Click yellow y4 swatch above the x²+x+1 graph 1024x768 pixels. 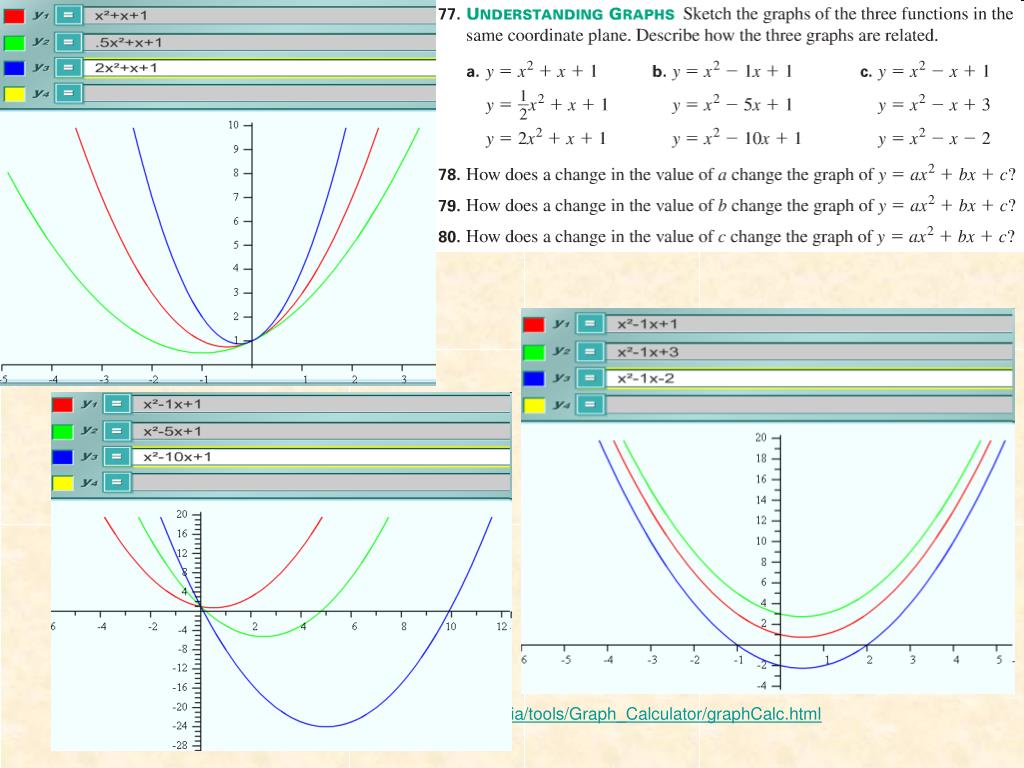click(x=14, y=93)
